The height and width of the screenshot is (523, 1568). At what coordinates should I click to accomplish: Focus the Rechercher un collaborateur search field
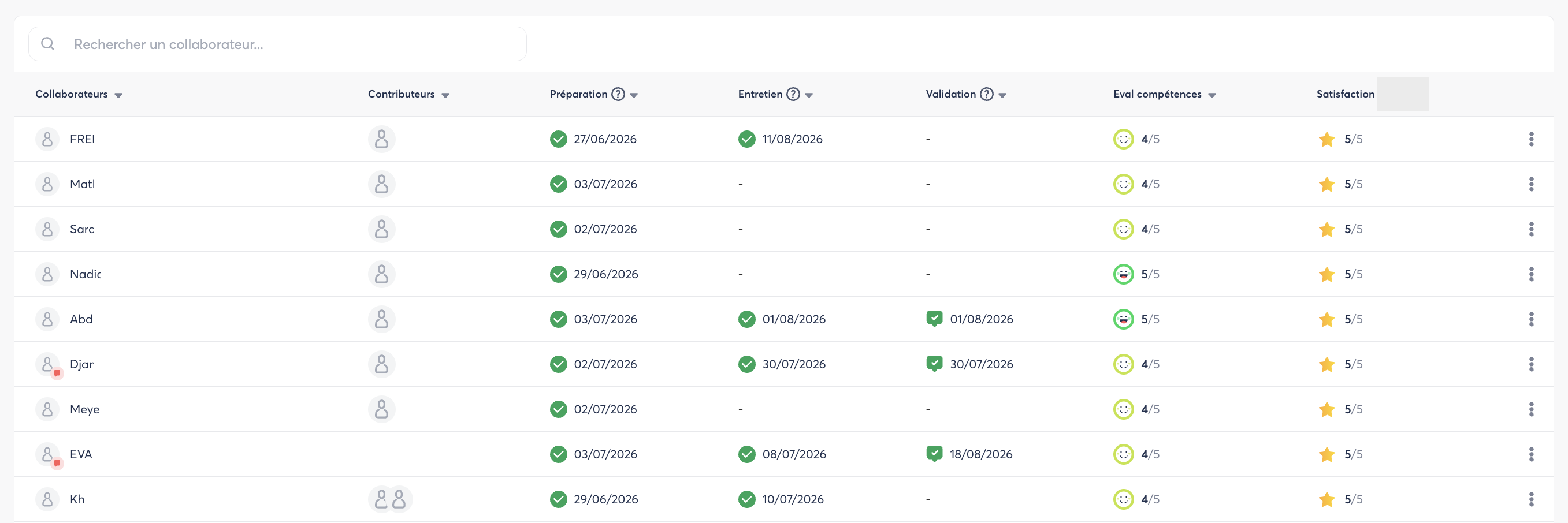[x=277, y=44]
